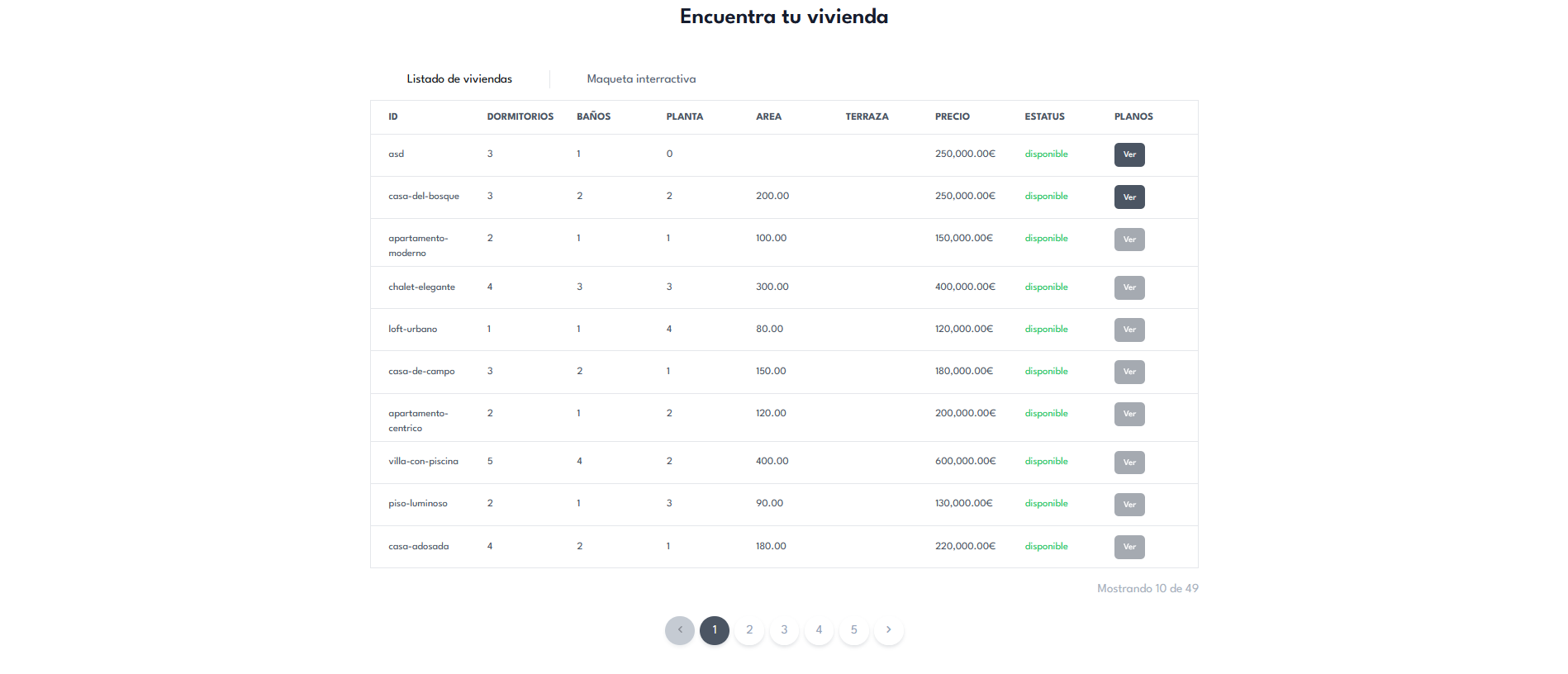The image size is (1568, 674).
Task: Navigate to page 3 in pagination
Action: (784, 630)
